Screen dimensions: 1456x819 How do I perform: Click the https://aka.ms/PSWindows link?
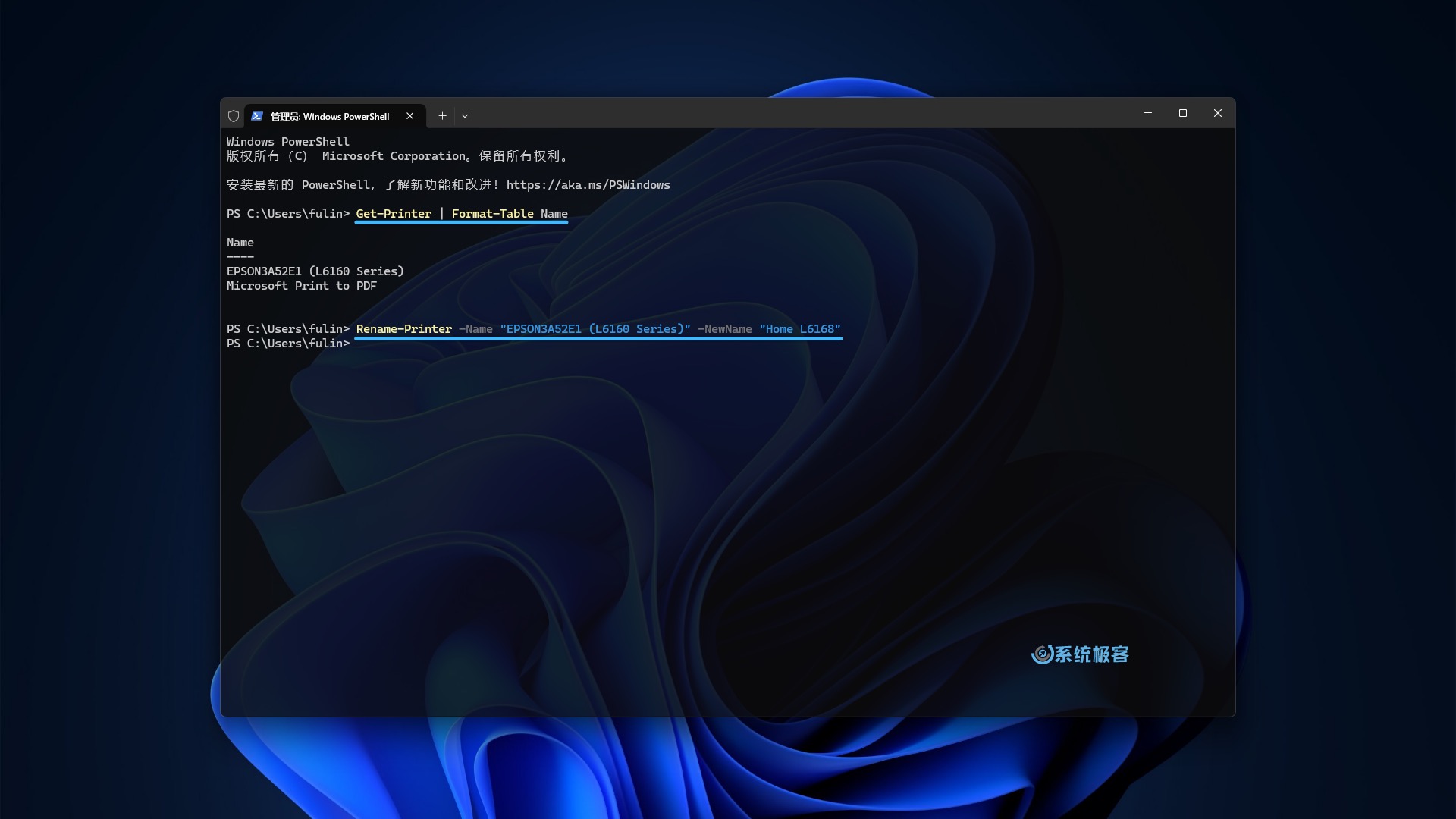588,185
